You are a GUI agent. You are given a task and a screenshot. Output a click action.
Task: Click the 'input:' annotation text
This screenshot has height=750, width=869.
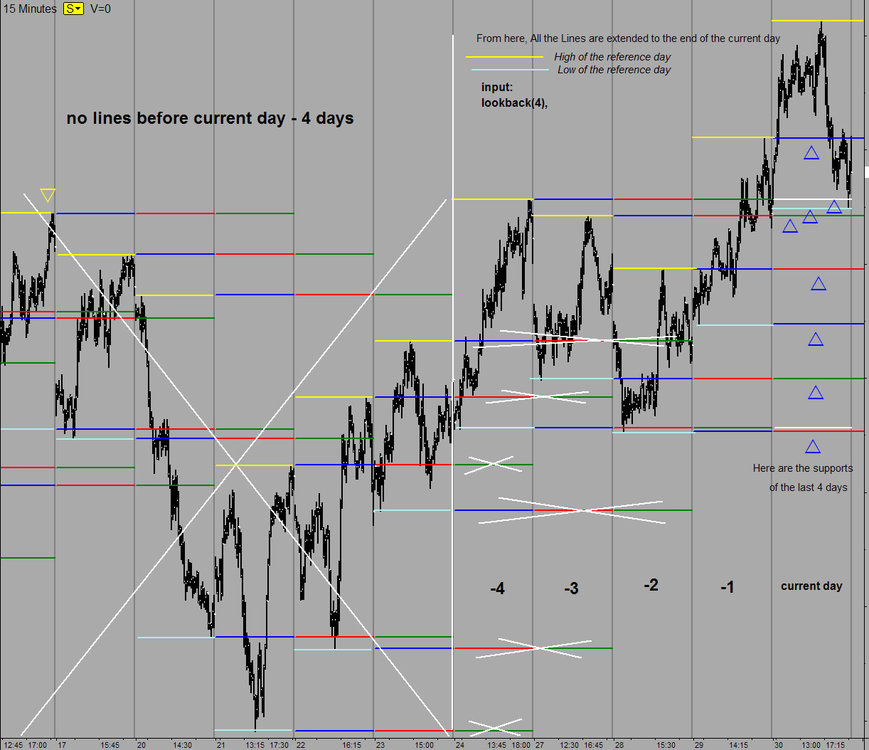coord(497,87)
